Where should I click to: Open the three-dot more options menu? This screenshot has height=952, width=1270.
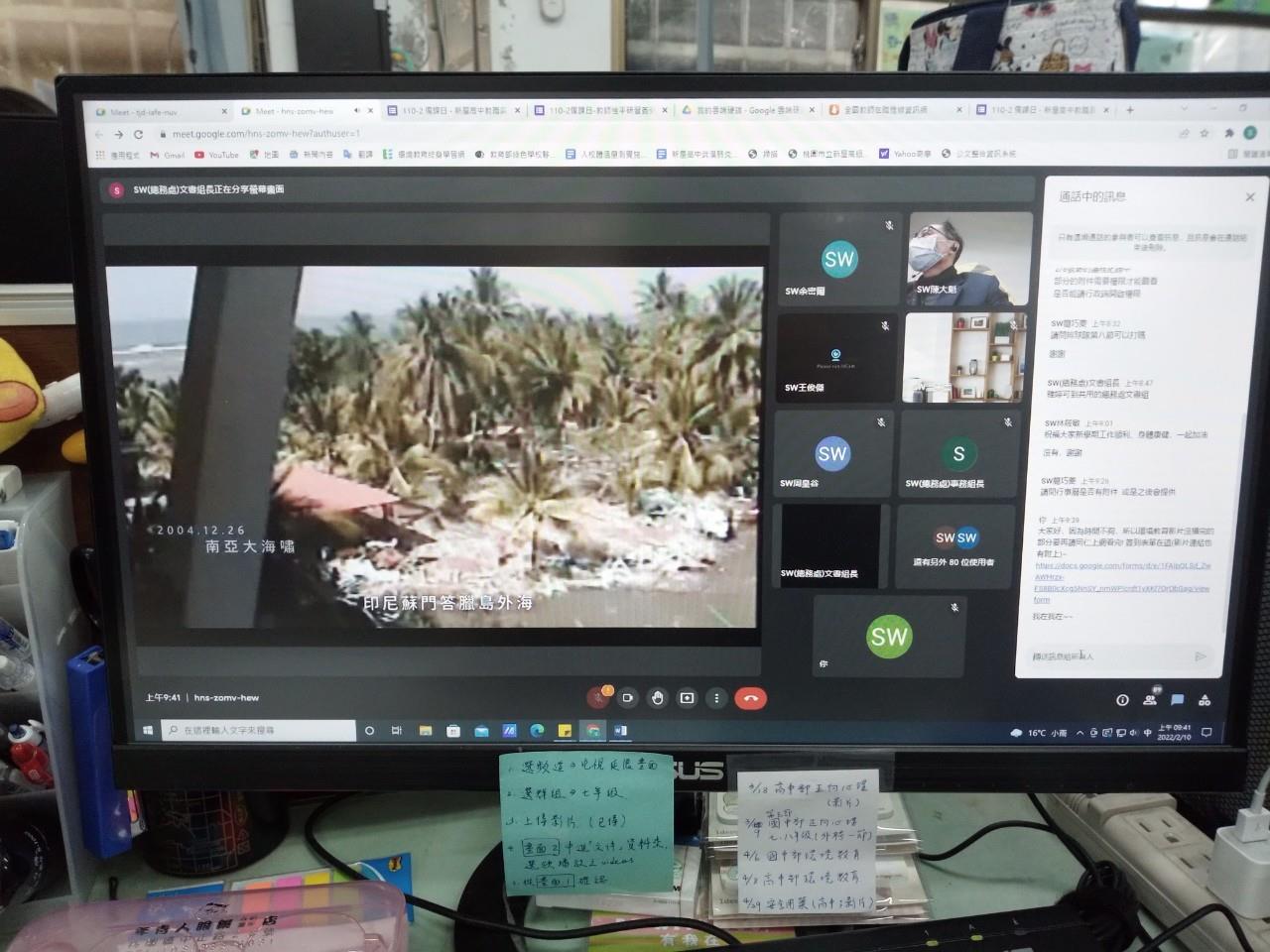click(716, 698)
